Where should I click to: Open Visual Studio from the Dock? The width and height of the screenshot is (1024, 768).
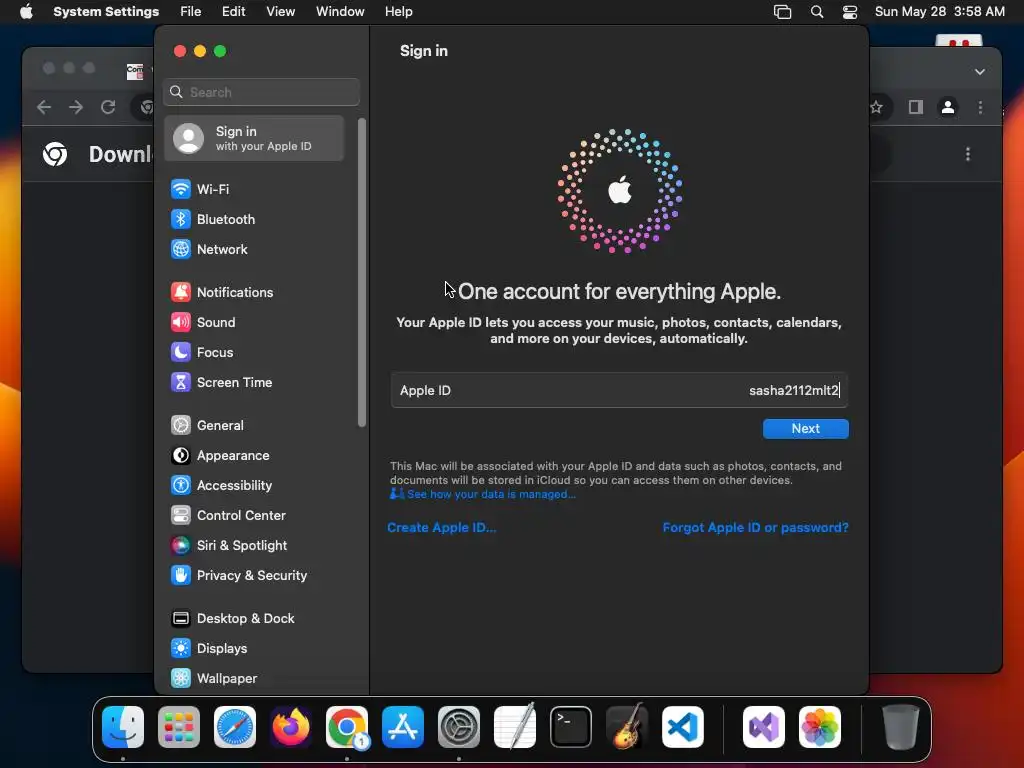click(x=763, y=727)
